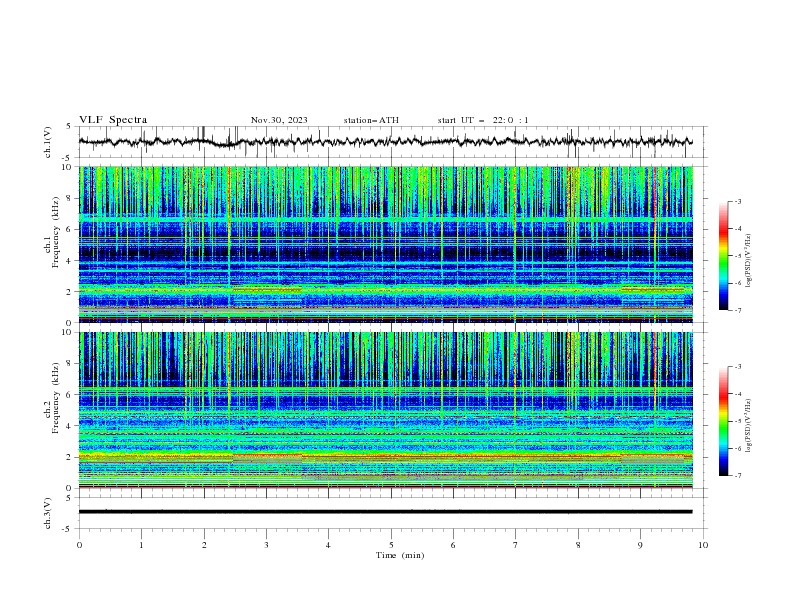Click time axis tick label "2"
792x612 pixels.
204,545
